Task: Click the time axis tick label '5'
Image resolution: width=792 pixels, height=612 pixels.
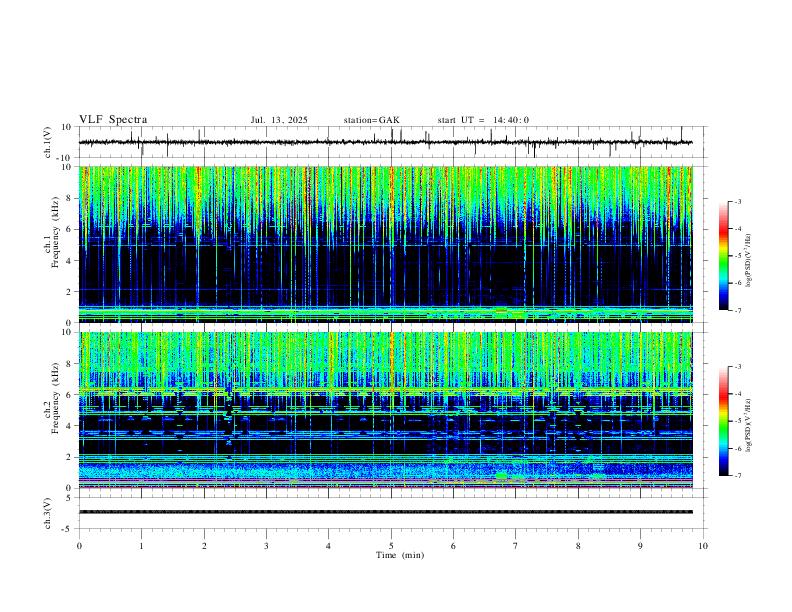Action: (391, 546)
